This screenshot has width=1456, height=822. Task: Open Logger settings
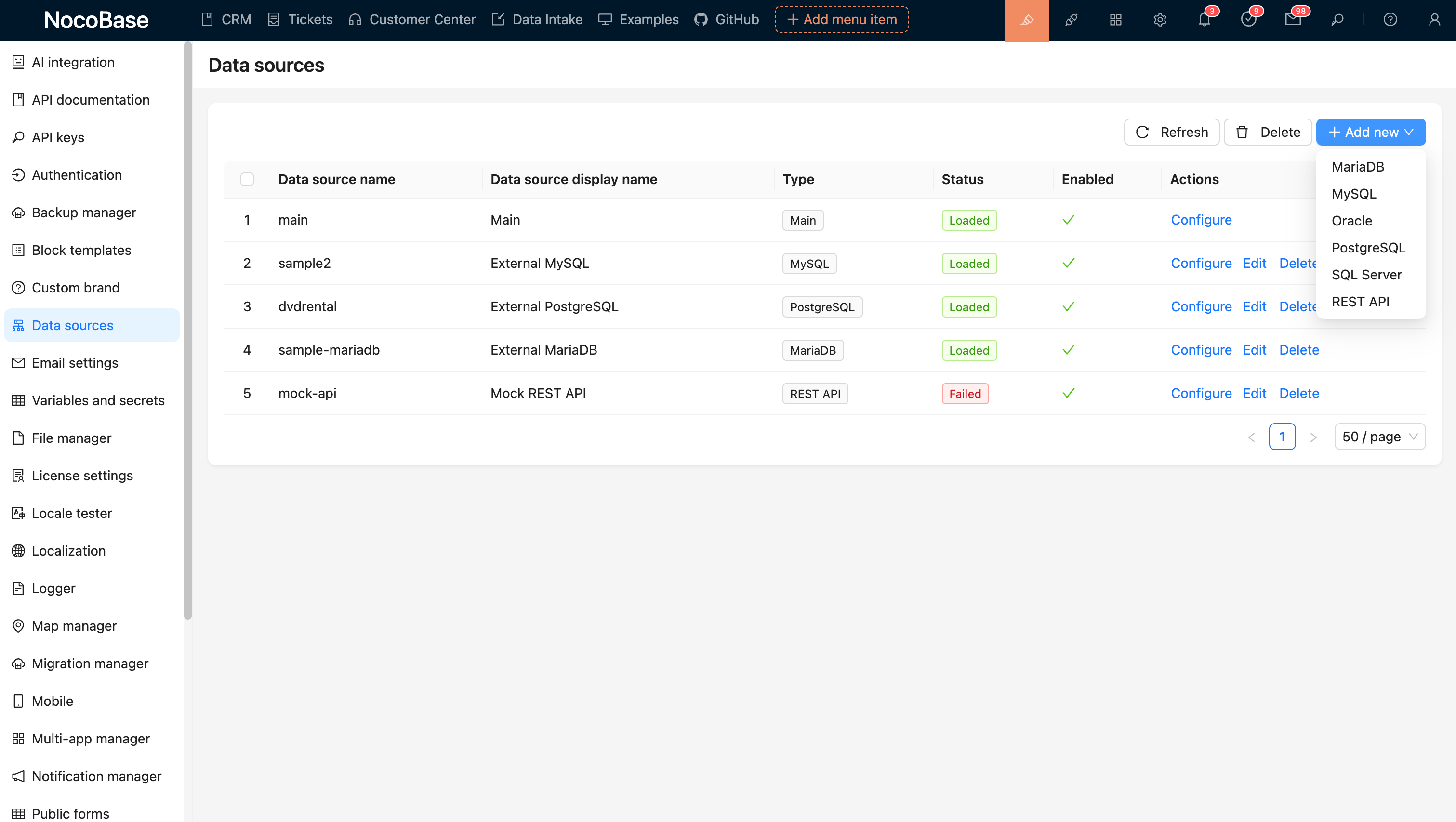pos(92,588)
